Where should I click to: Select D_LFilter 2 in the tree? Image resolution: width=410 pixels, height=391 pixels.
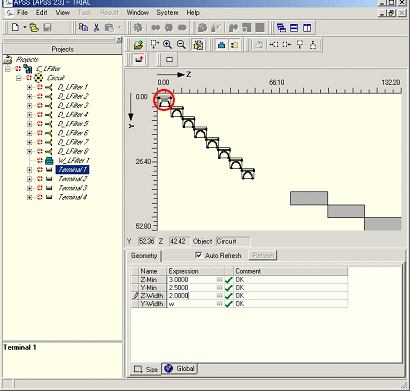point(73,96)
